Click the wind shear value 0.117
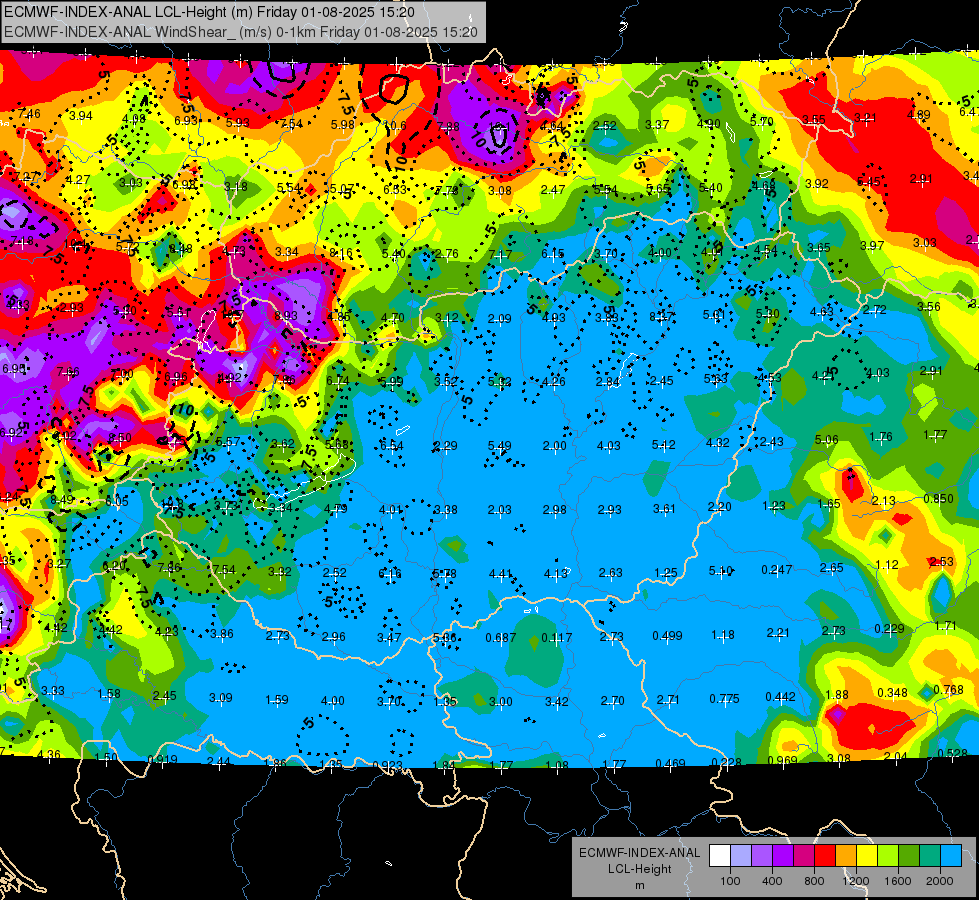 [x=556, y=638]
